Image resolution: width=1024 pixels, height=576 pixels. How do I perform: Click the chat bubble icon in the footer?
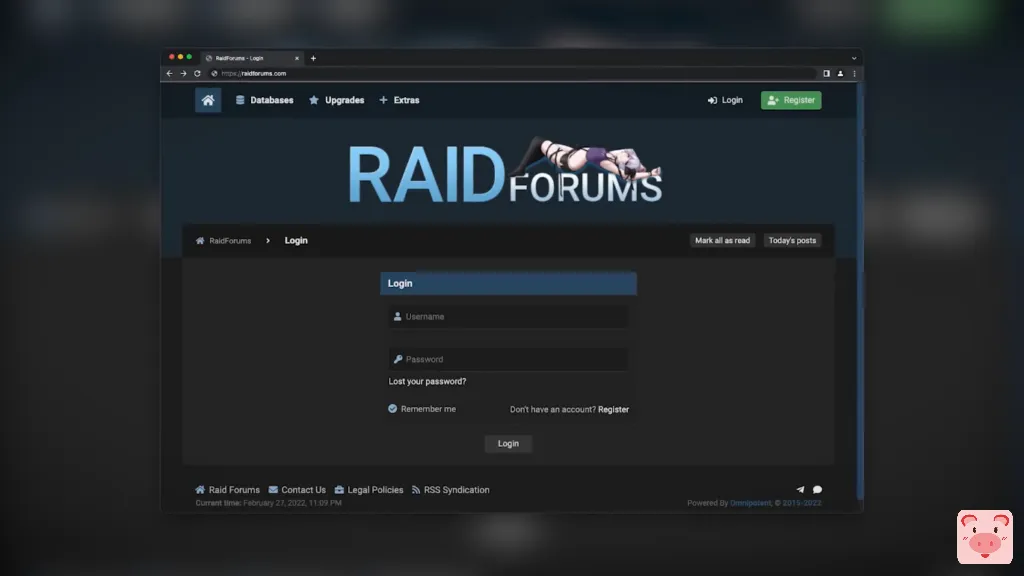coord(817,489)
